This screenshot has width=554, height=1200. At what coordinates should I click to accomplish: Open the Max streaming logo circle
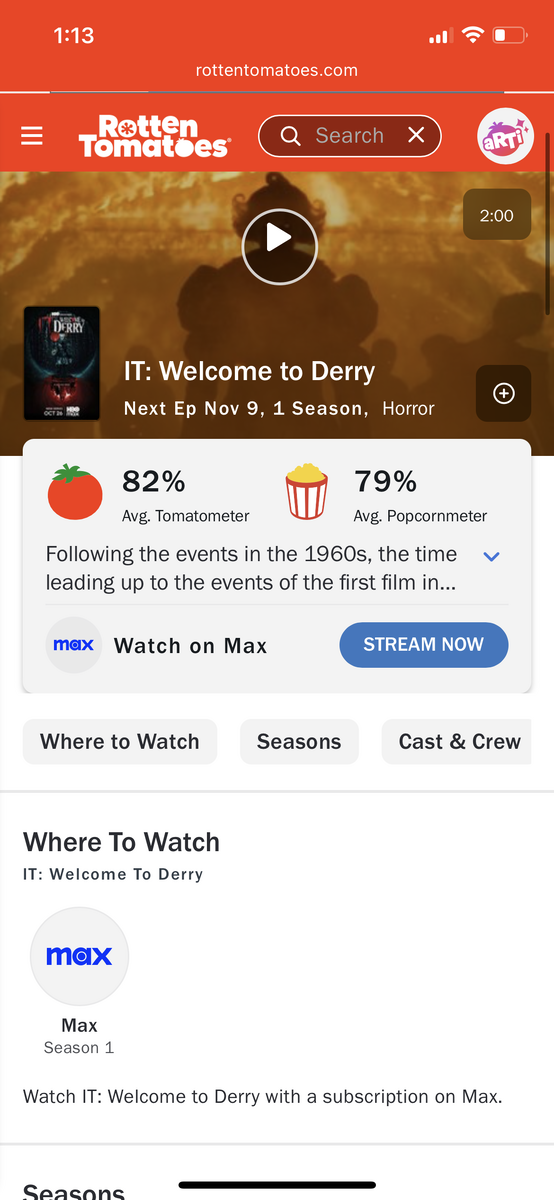pyautogui.click(x=79, y=956)
